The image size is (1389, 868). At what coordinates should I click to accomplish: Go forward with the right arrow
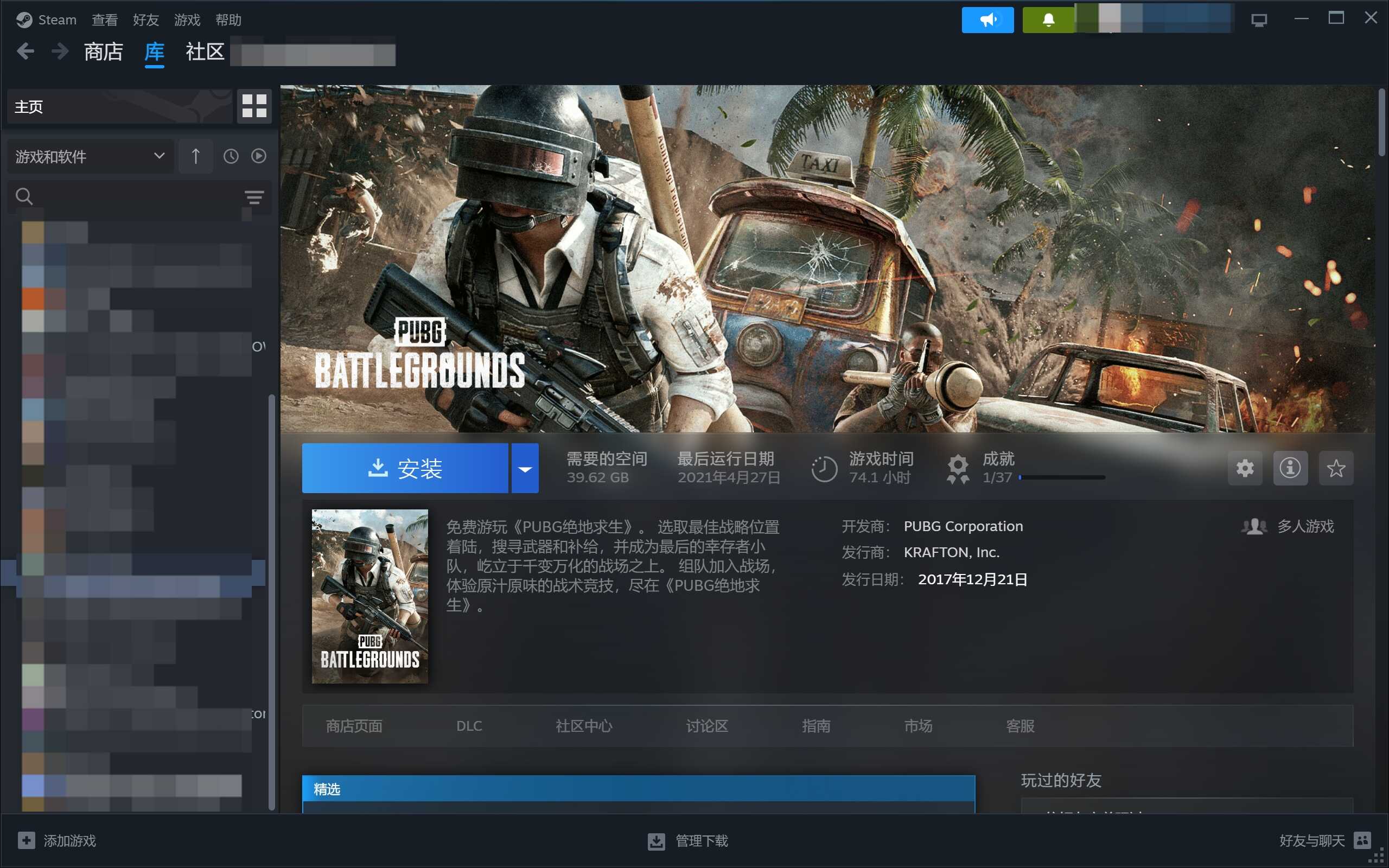coord(60,52)
